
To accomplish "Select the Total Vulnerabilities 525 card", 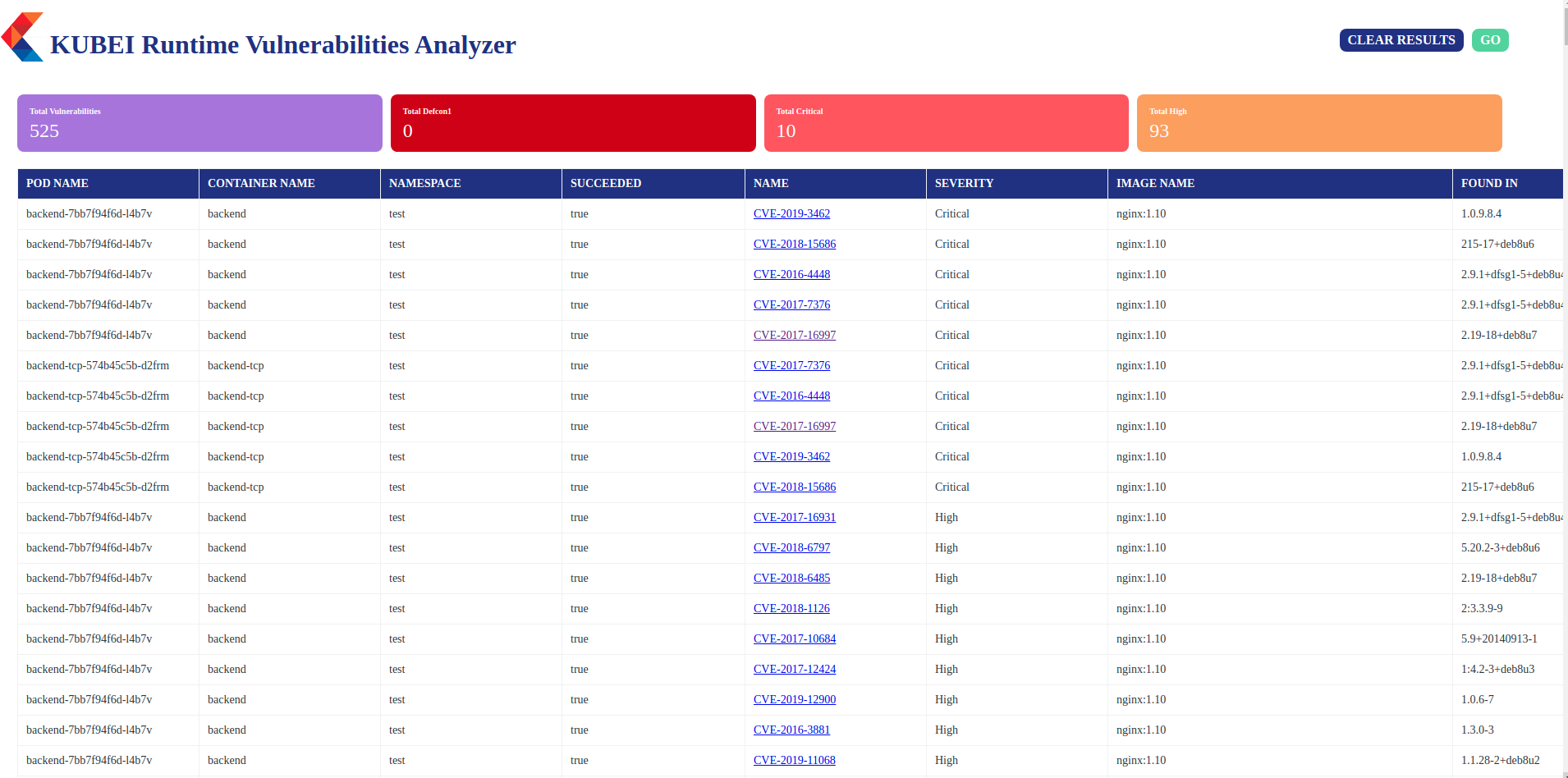I will click(x=199, y=123).
